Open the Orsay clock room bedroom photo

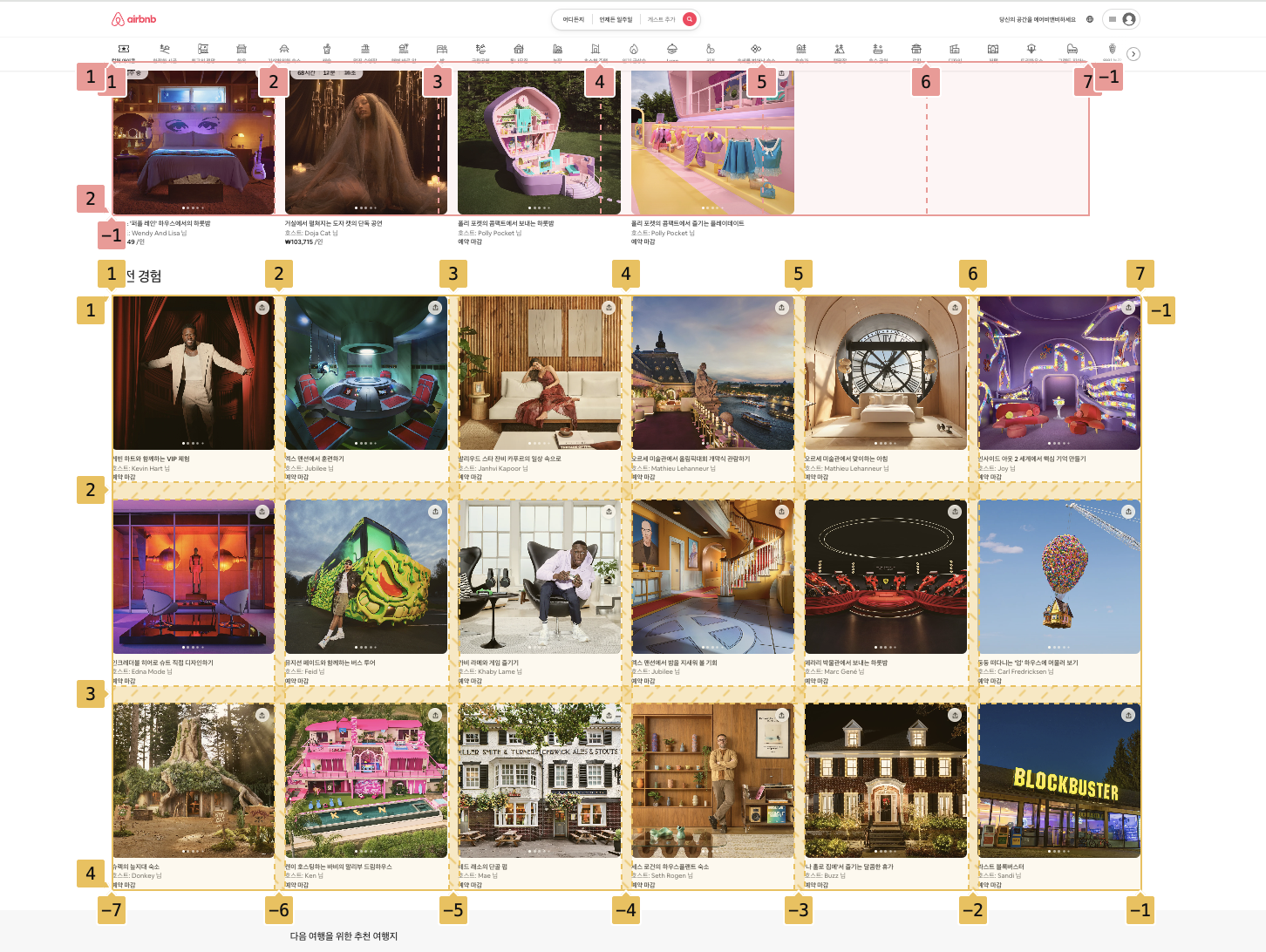click(886, 373)
